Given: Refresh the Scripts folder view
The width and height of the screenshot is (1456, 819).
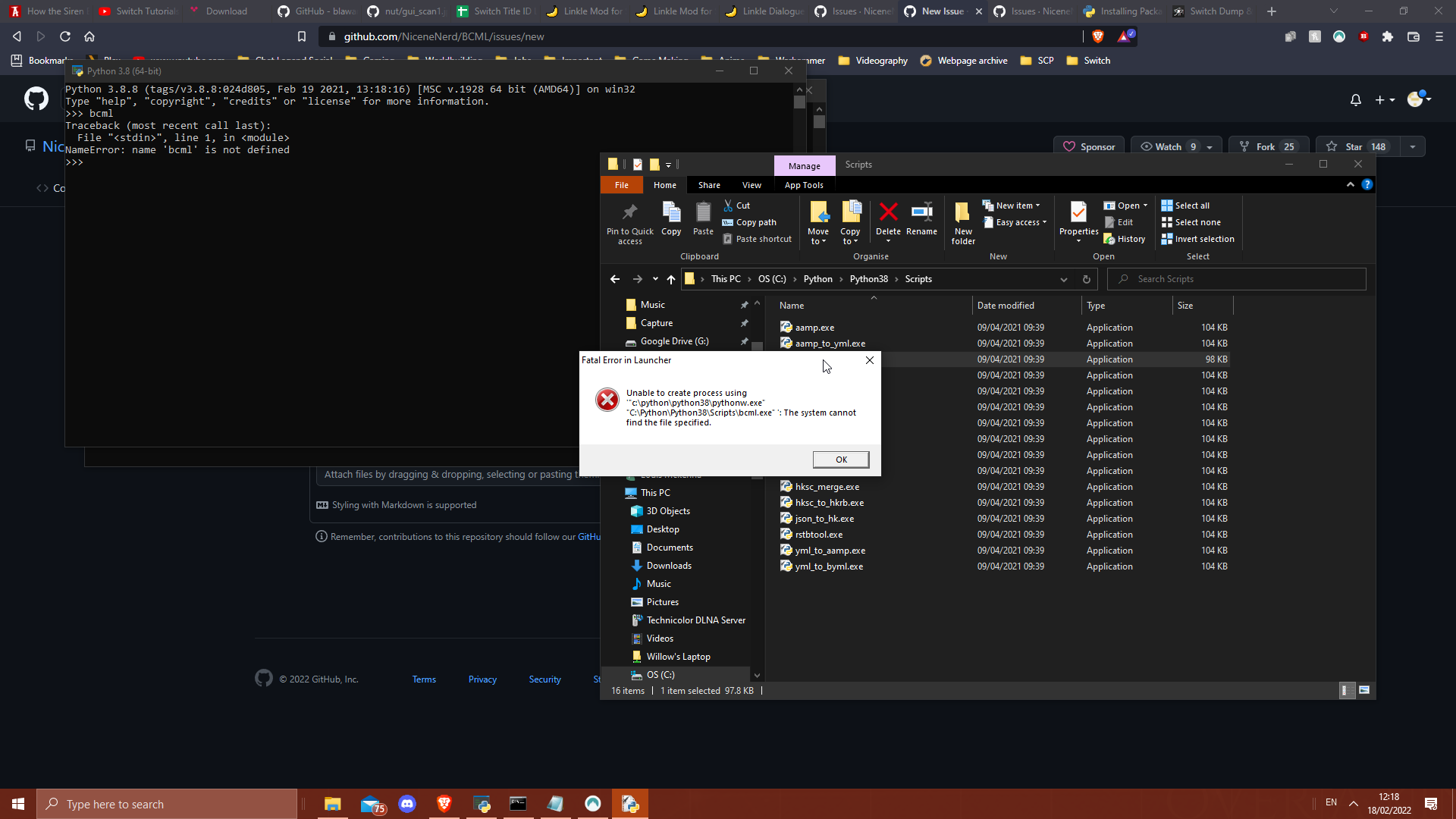Looking at the screenshot, I should (x=1087, y=279).
